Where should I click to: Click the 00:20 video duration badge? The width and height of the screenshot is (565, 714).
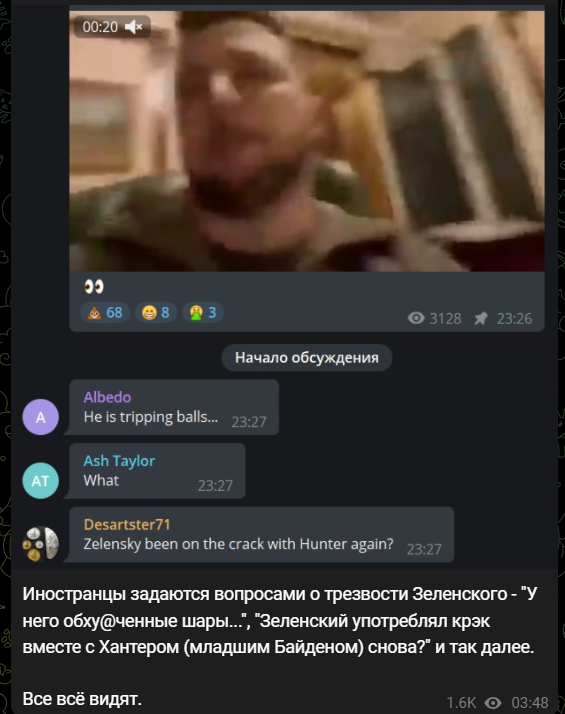(100, 27)
